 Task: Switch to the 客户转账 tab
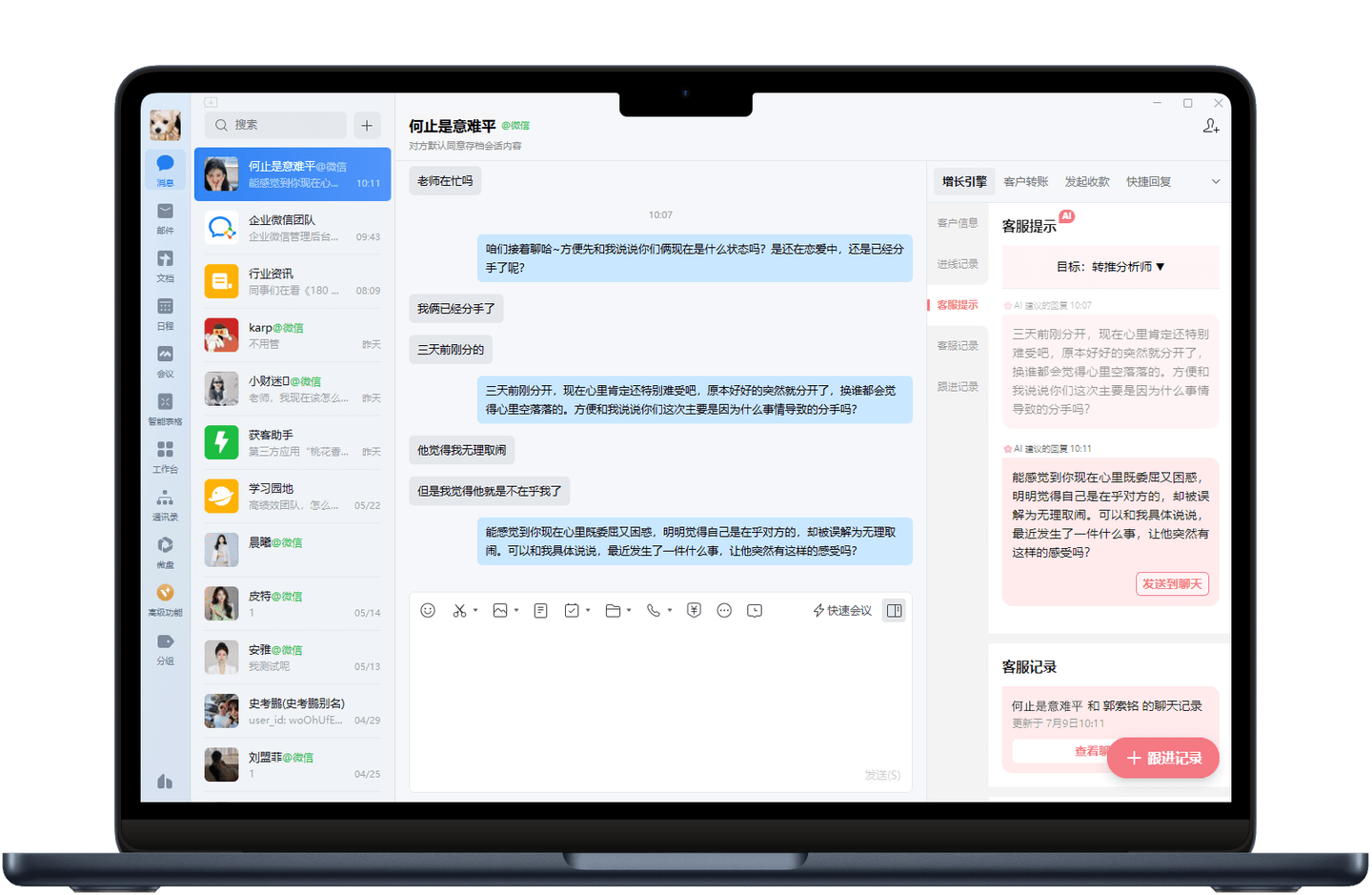pos(1026,181)
